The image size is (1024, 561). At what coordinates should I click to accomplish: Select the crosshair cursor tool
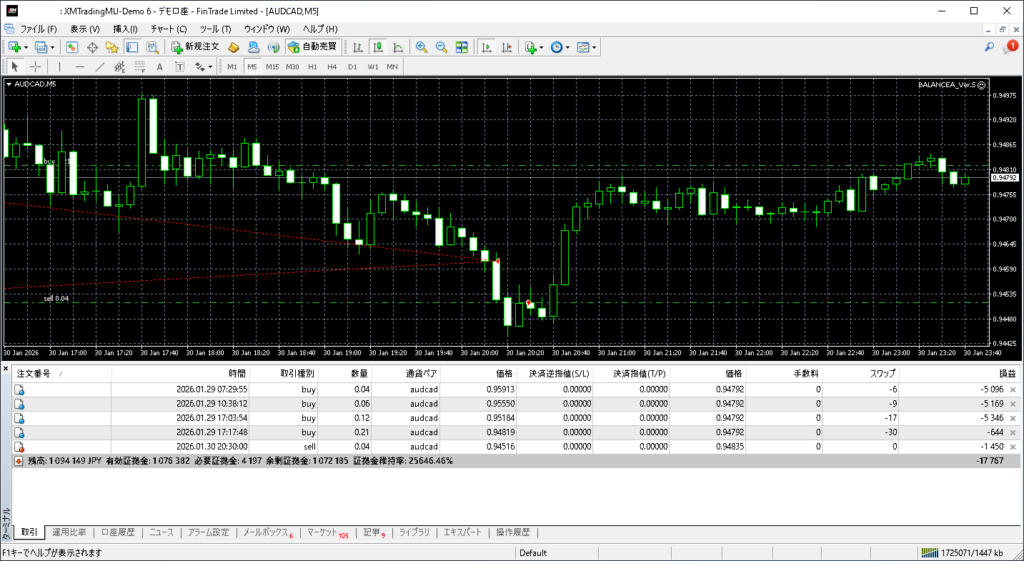tap(36, 67)
